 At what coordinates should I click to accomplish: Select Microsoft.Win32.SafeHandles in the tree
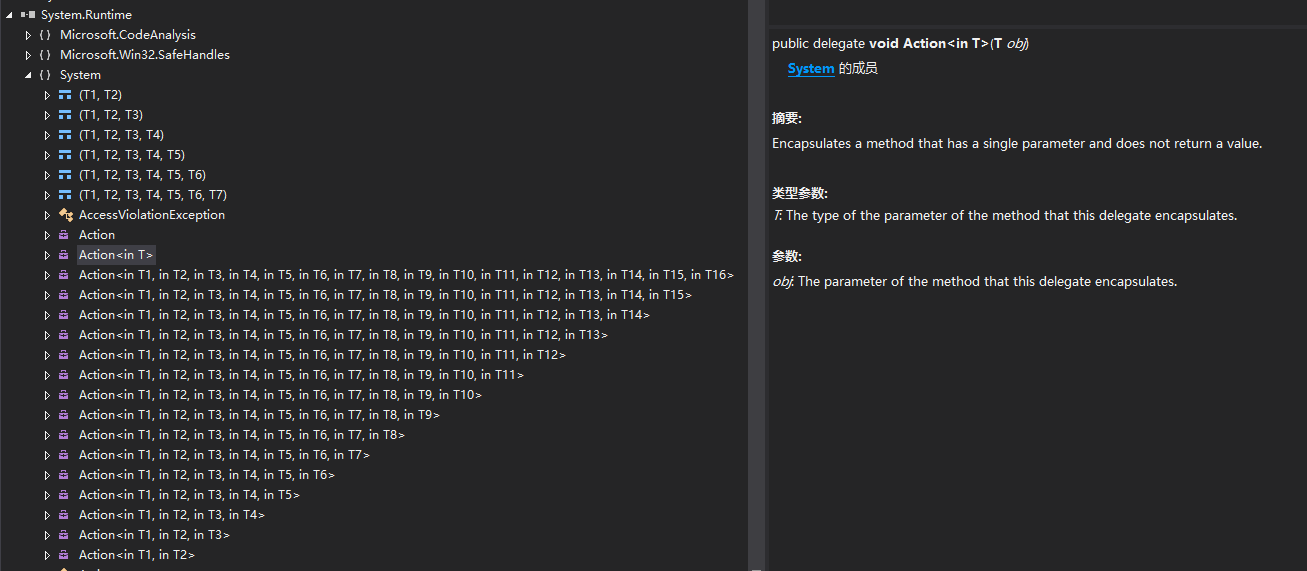tap(144, 55)
